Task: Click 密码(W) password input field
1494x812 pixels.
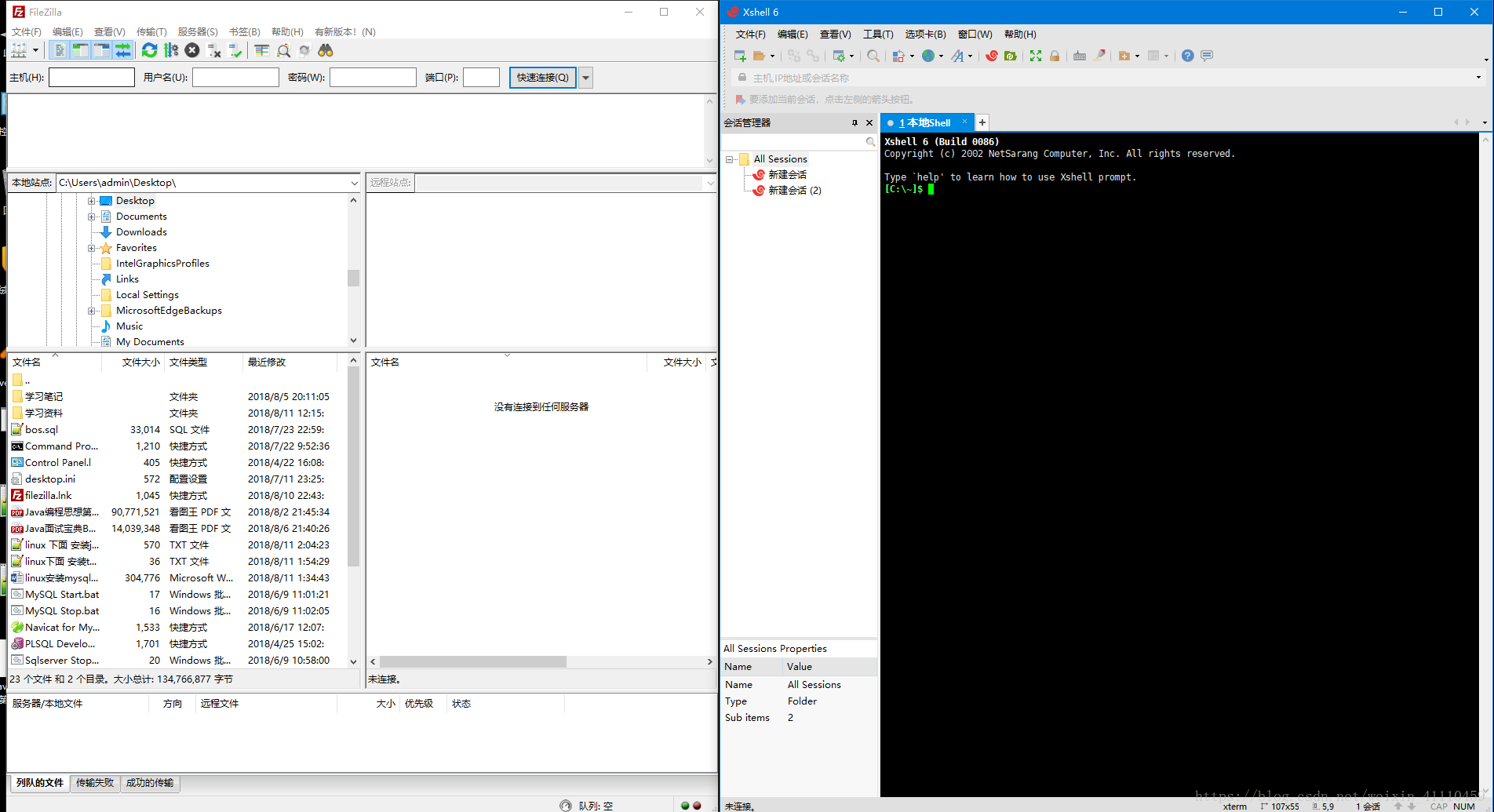Action: 373,78
